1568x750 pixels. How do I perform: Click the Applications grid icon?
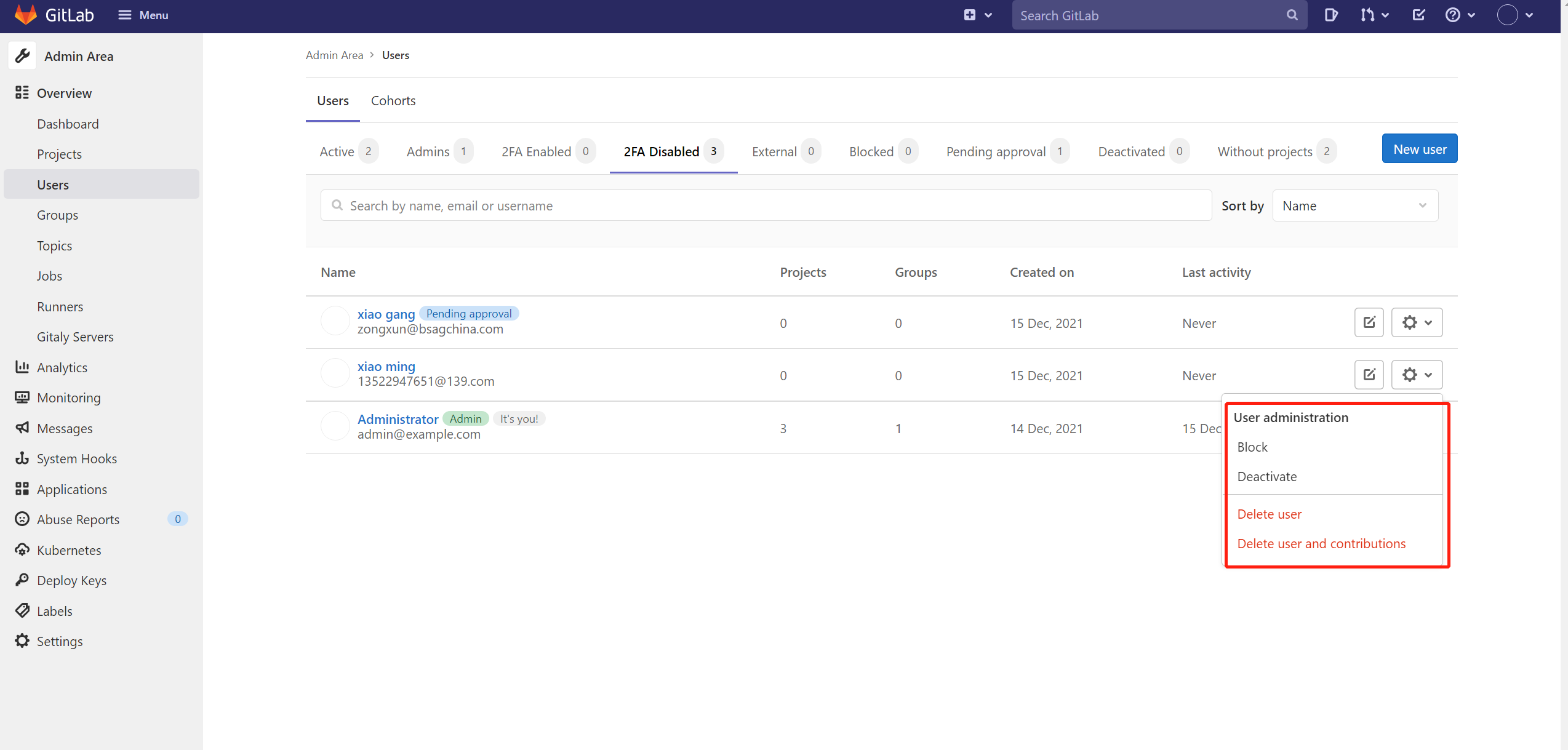[22, 489]
